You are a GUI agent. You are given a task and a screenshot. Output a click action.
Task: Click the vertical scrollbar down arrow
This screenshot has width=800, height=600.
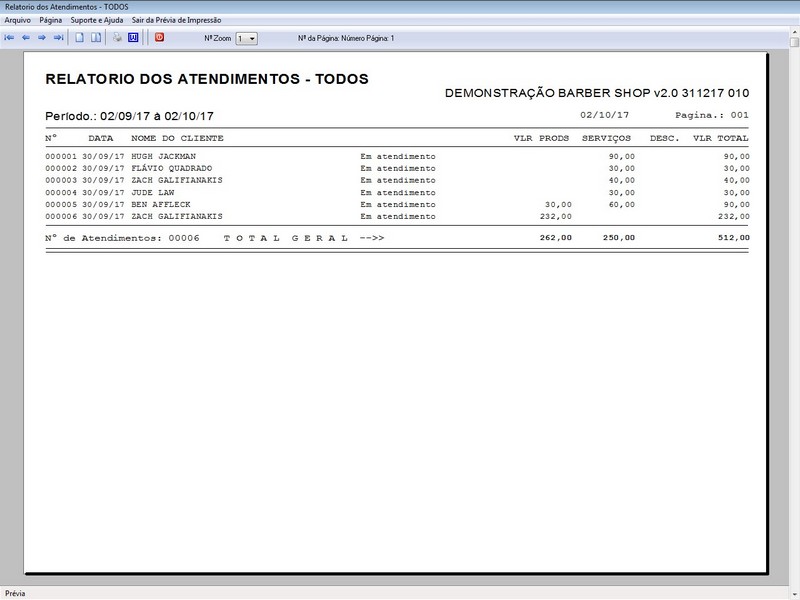click(793, 579)
